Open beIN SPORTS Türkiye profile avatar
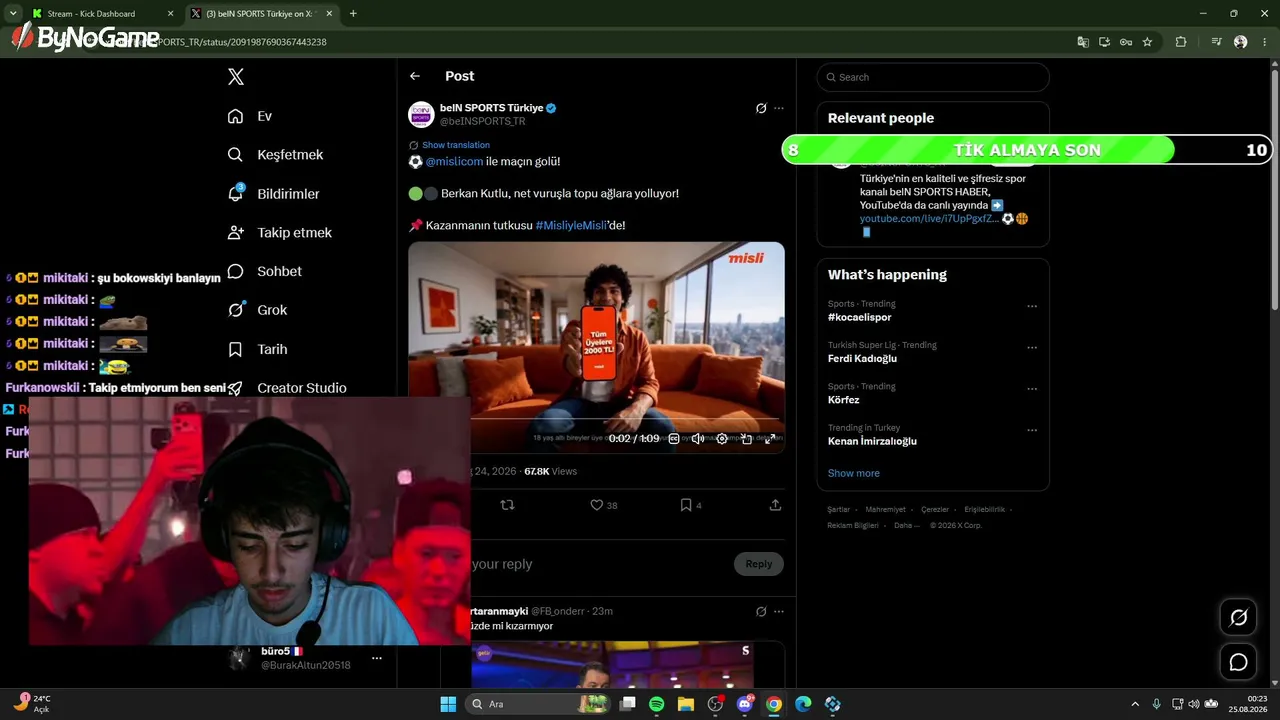The height and width of the screenshot is (720, 1280). tap(421, 115)
